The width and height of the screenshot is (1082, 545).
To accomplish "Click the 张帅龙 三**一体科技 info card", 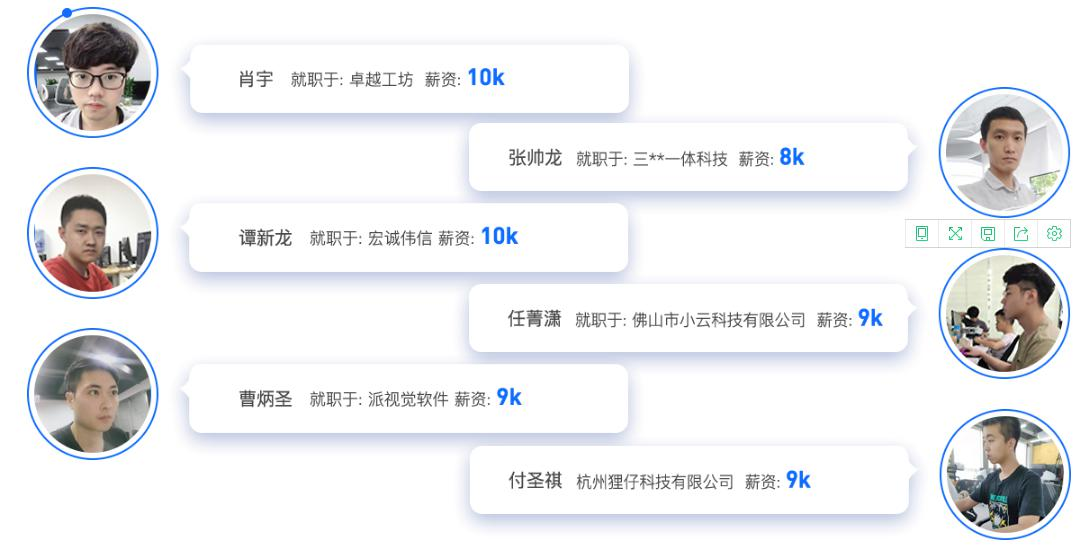I will click(688, 157).
